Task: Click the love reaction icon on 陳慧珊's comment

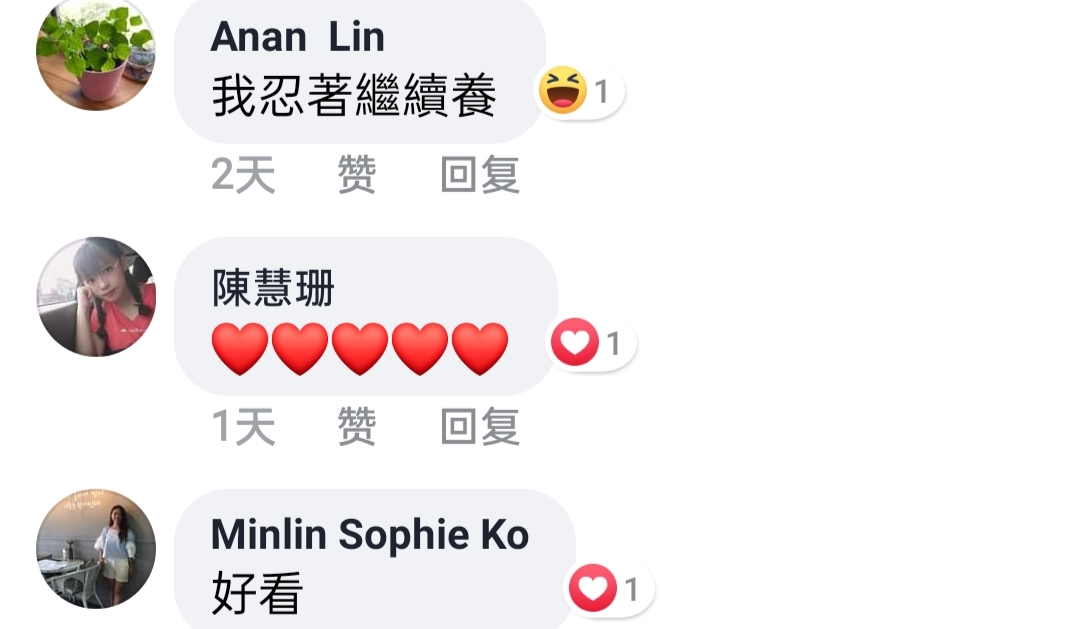Action: (x=575, y=342)
